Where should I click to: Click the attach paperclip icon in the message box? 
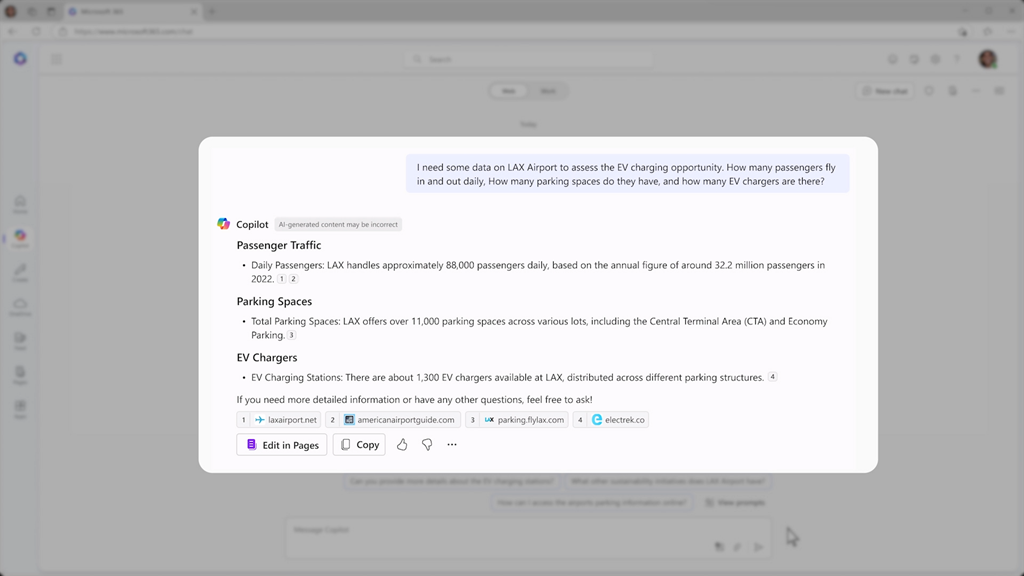[737, 547]
